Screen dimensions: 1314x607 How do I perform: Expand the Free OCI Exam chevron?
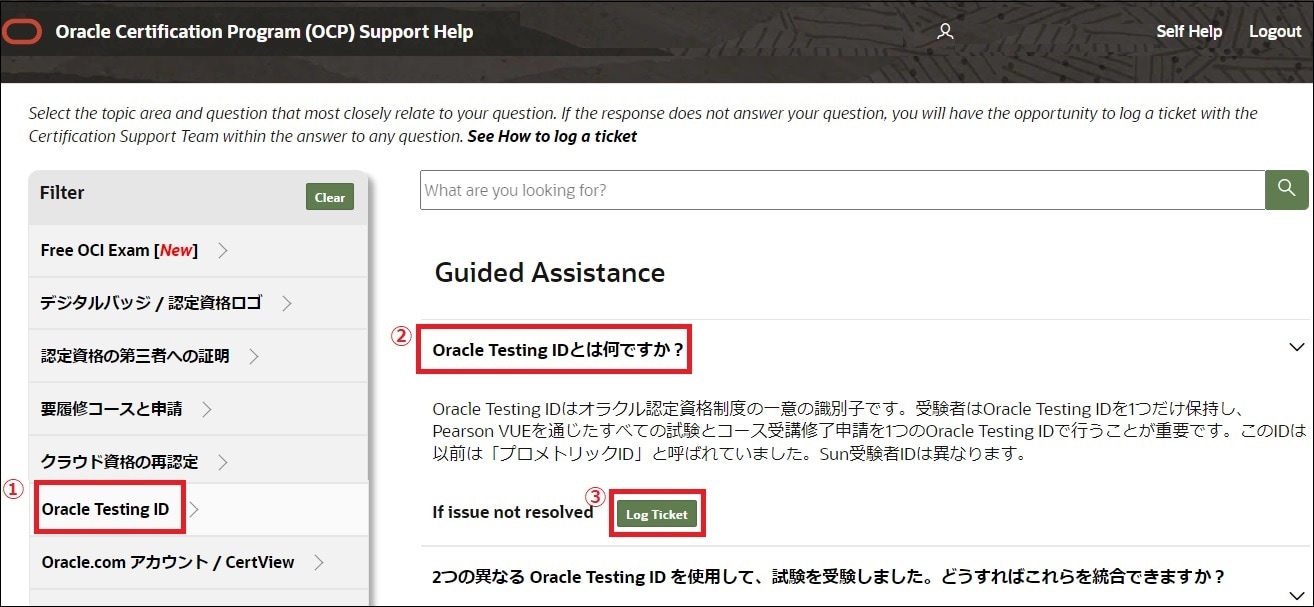click(x=223, y=250)
